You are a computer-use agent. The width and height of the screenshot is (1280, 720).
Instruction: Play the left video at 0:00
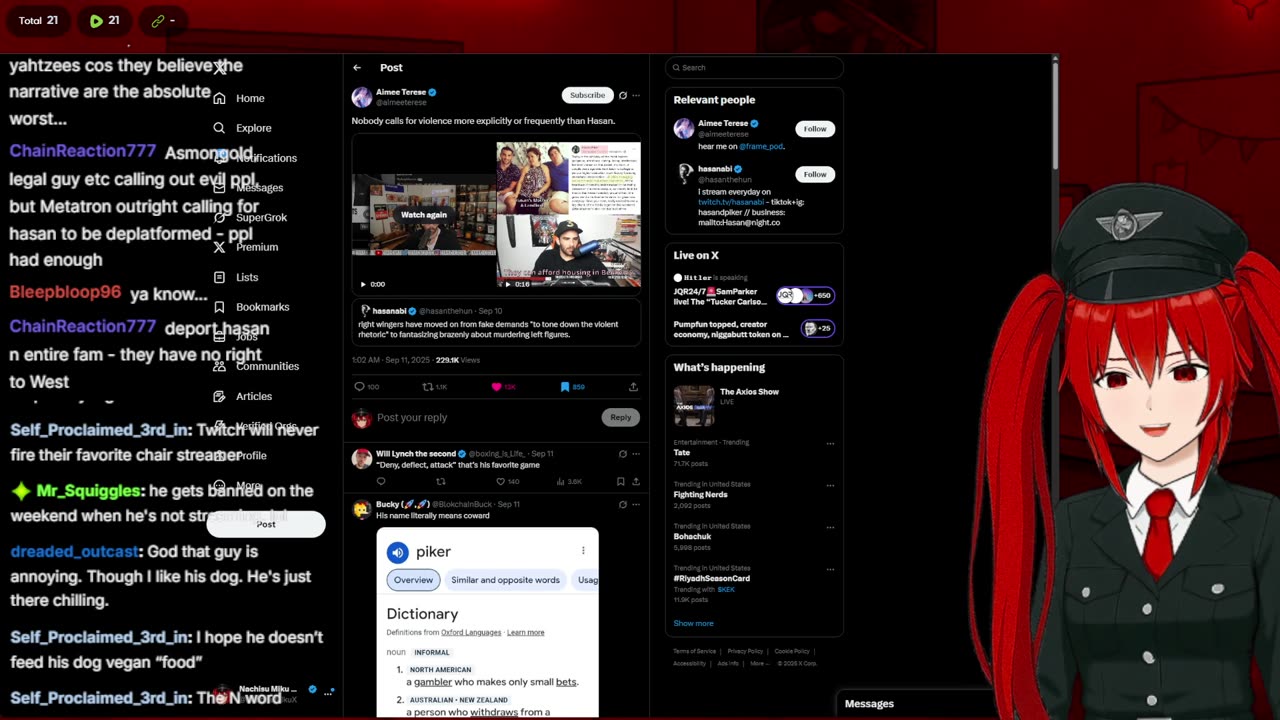click(x=363, y=284)
